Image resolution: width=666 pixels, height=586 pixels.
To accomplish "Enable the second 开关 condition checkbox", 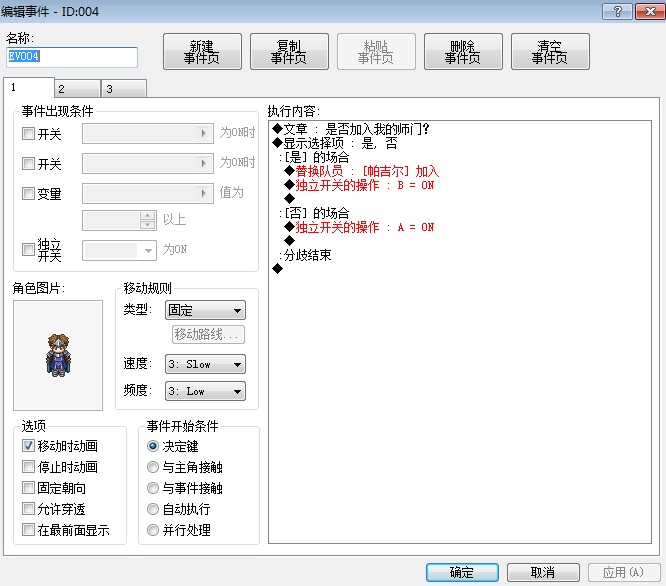I will pyautogui.click(x=28, y=163).
